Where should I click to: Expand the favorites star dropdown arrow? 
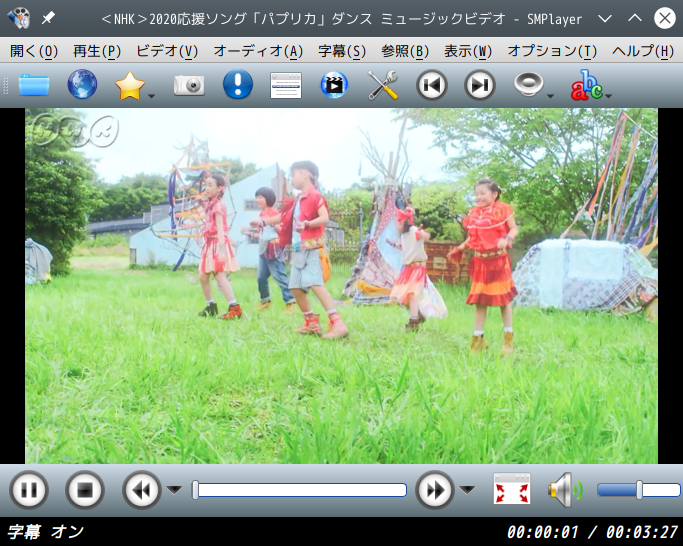pos(151,96)
